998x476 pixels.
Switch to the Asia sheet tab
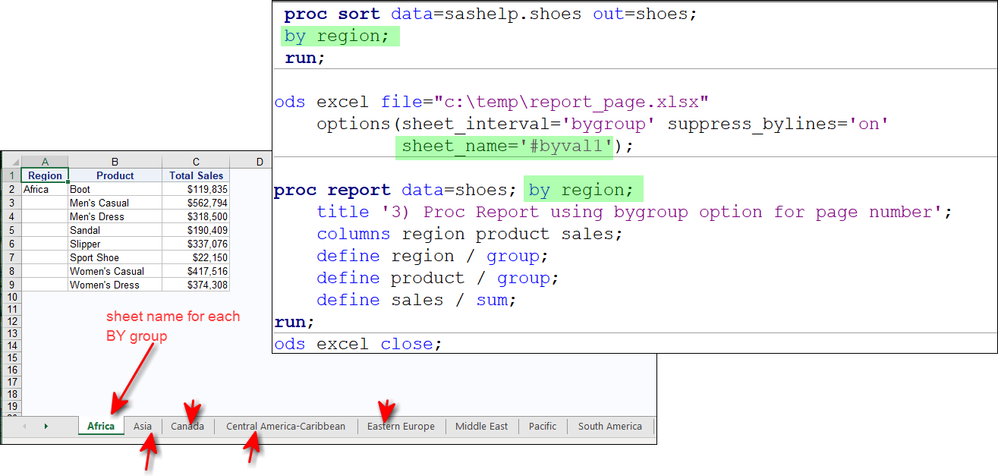click(x=143, y=426)
